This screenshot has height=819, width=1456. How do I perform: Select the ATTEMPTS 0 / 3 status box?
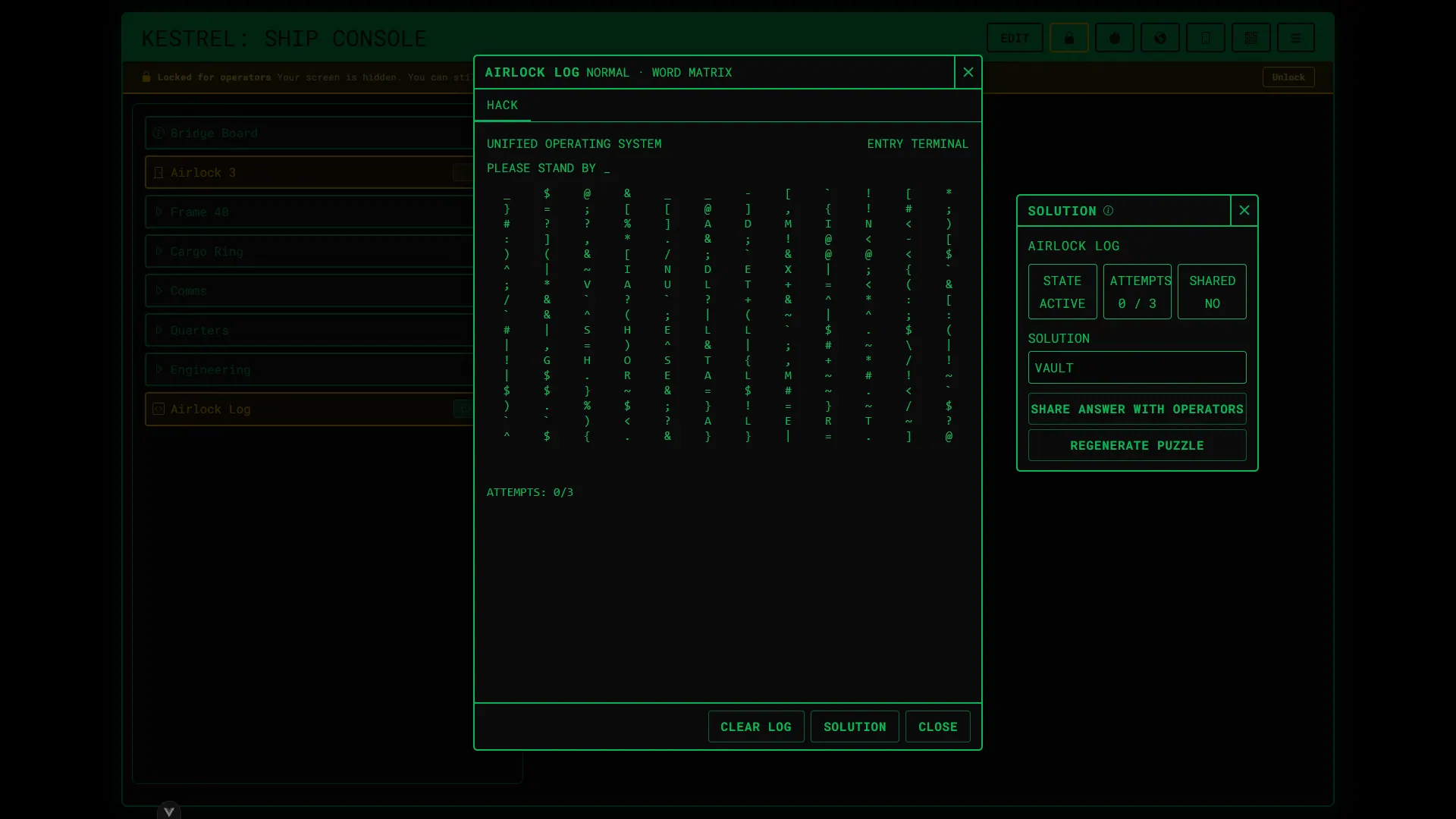(x=1137, y=292)
